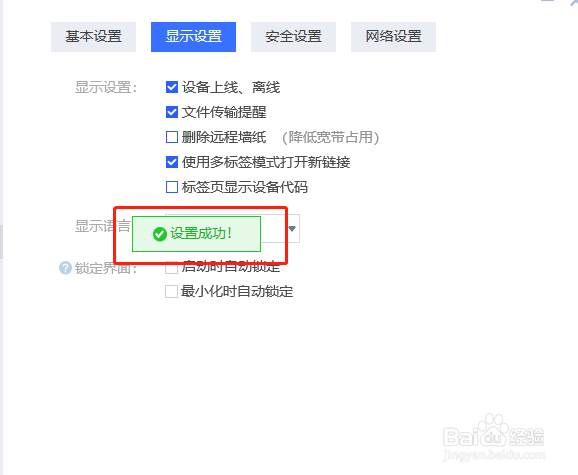Disable 使用多标签模式打开新链接 checkbox
This screenshot has width=578, height=475.
(172, 162)
